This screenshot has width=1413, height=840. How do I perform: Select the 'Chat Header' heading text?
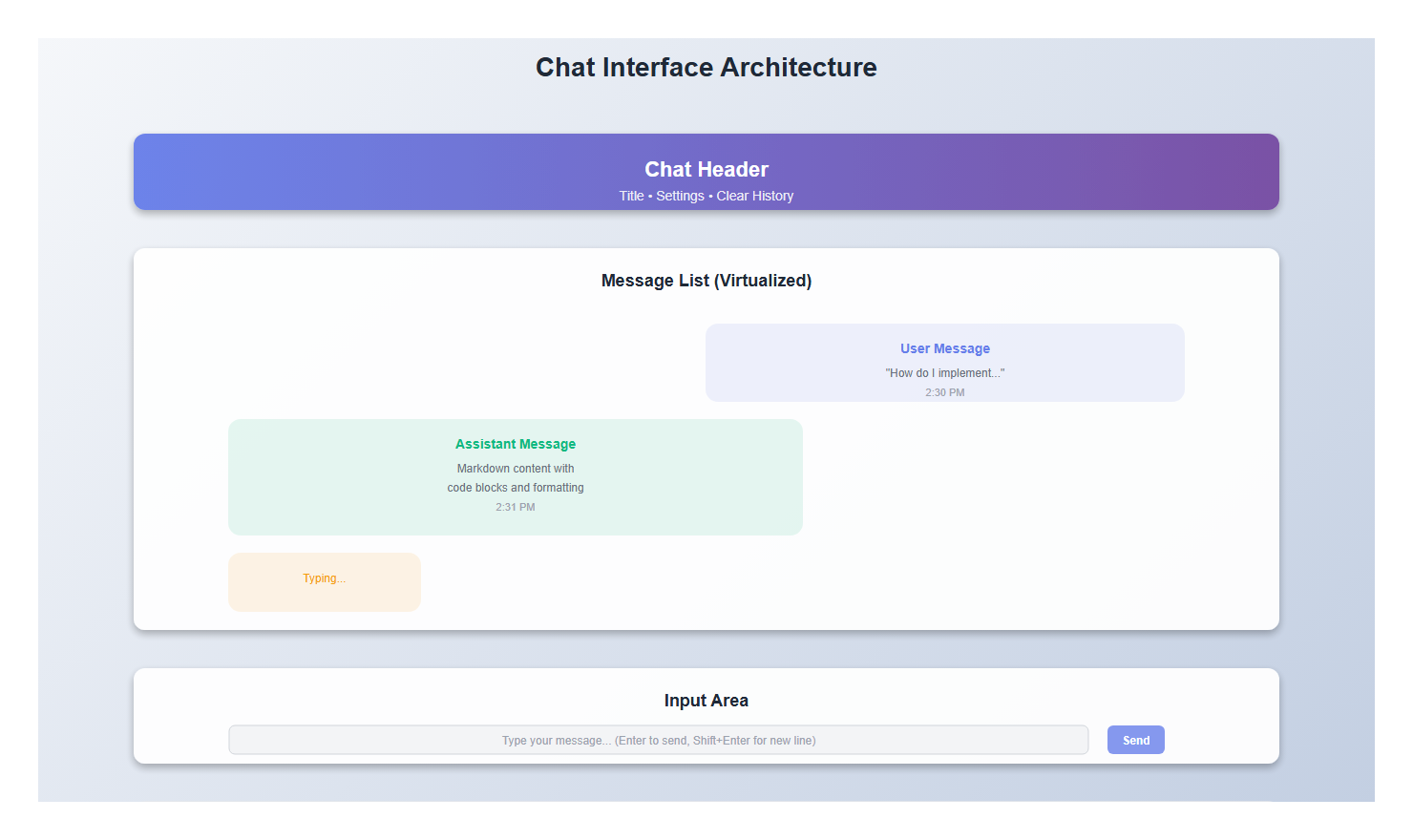[706, 169]
